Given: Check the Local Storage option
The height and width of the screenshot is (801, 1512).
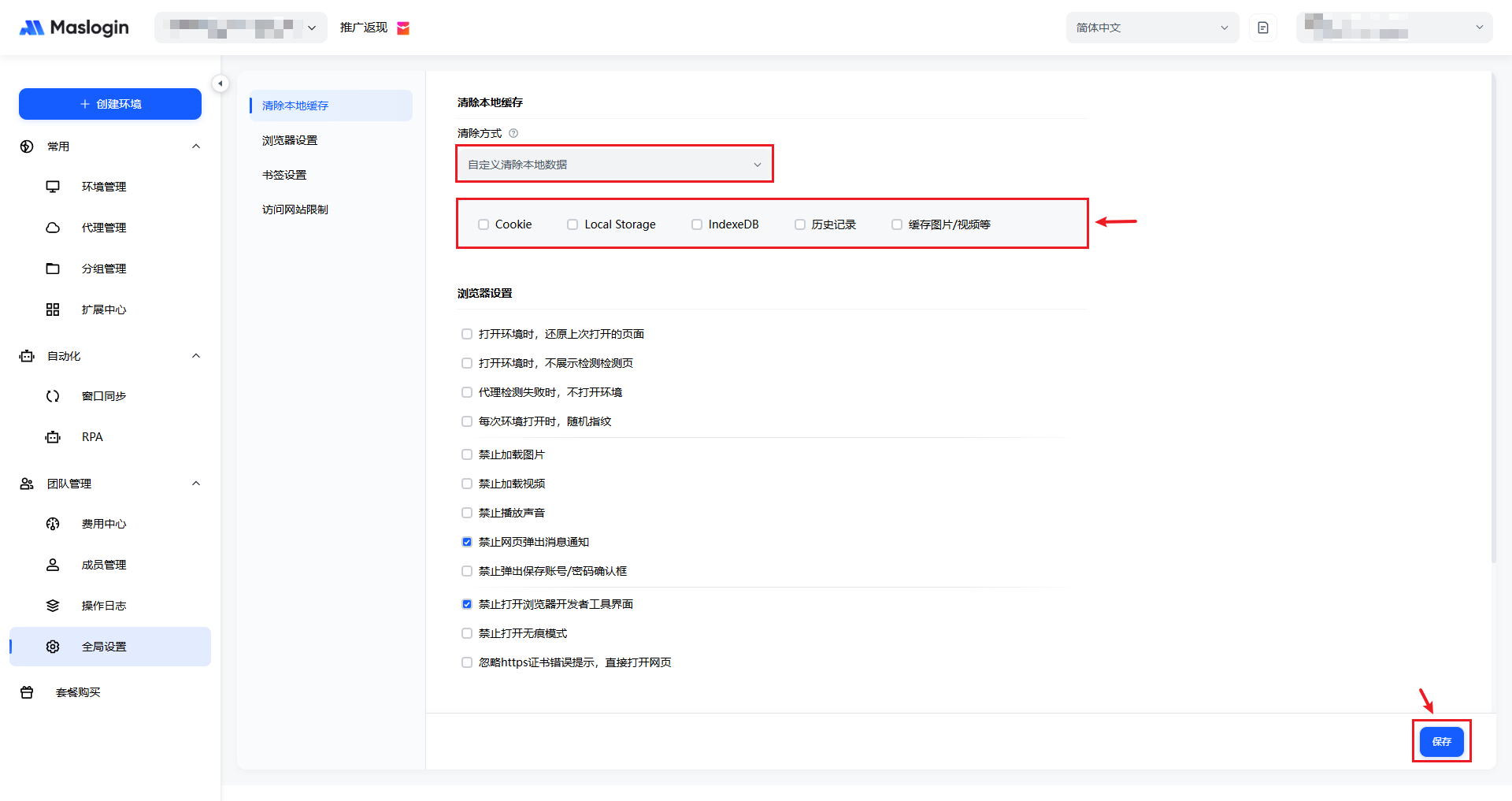Looking at the screenshot, I should click(x=573, y=224).
